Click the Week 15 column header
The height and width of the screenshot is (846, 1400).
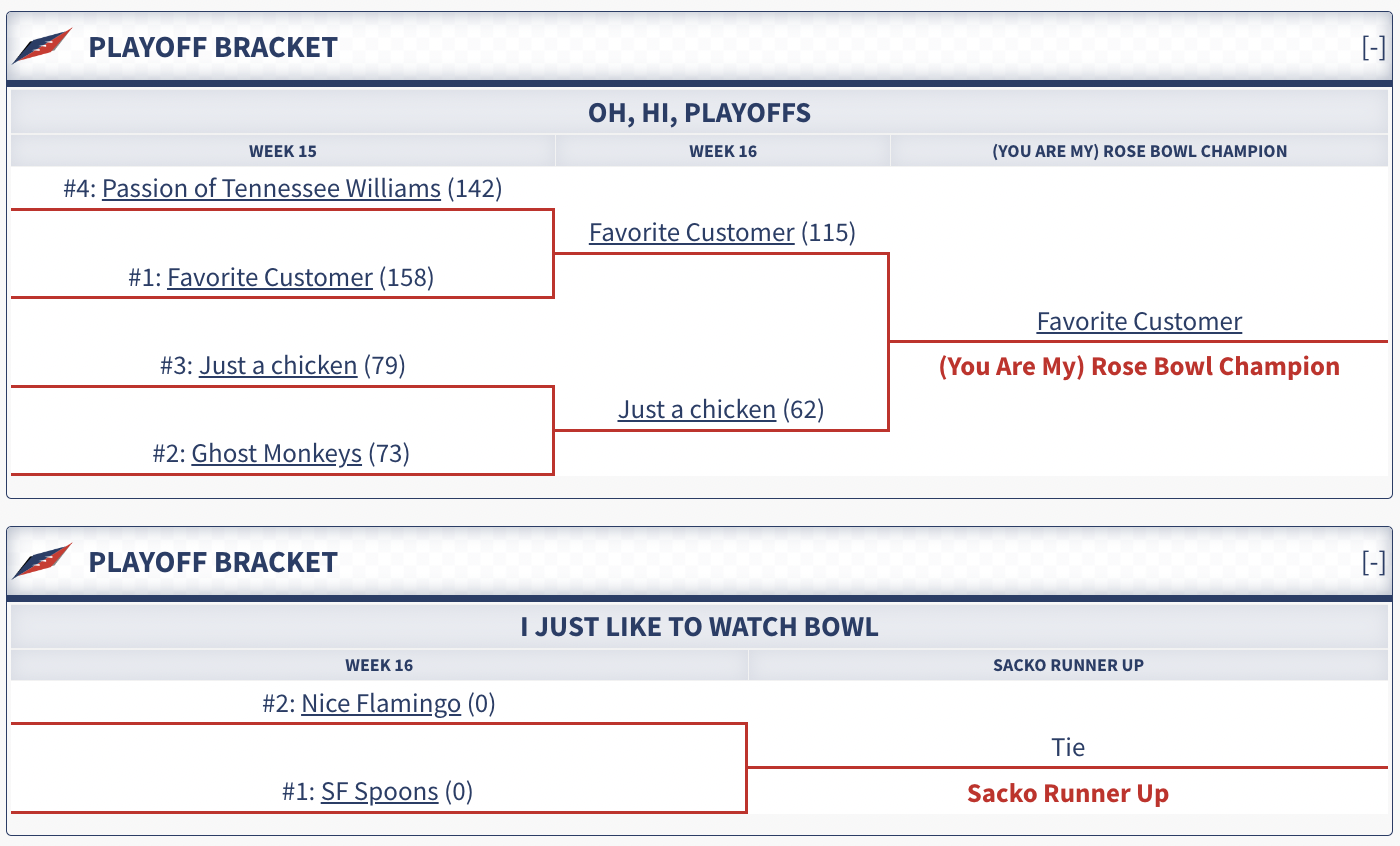(x=283, y=151)
